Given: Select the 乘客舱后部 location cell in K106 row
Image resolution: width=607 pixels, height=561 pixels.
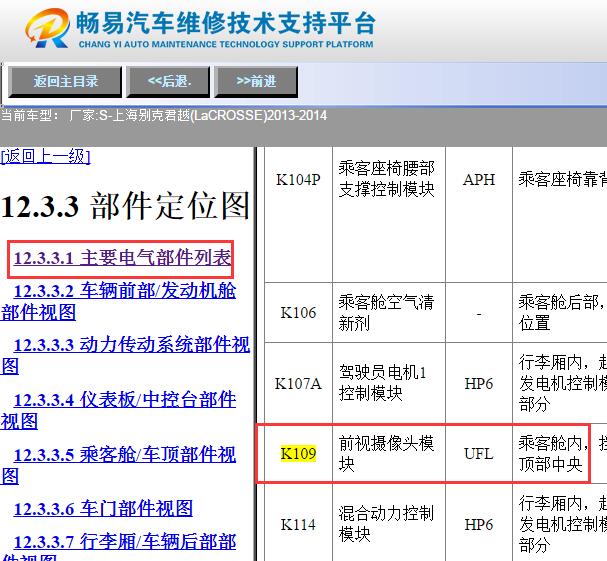Looking at the screenshot, I should click(x=560, y=312).
